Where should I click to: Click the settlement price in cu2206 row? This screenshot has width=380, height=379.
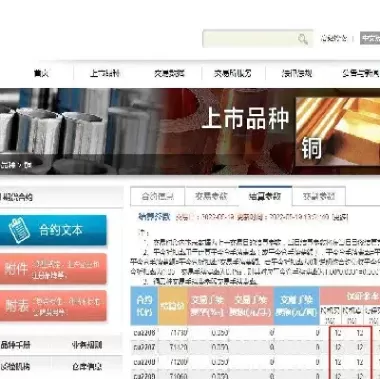[x=179, y=333]
